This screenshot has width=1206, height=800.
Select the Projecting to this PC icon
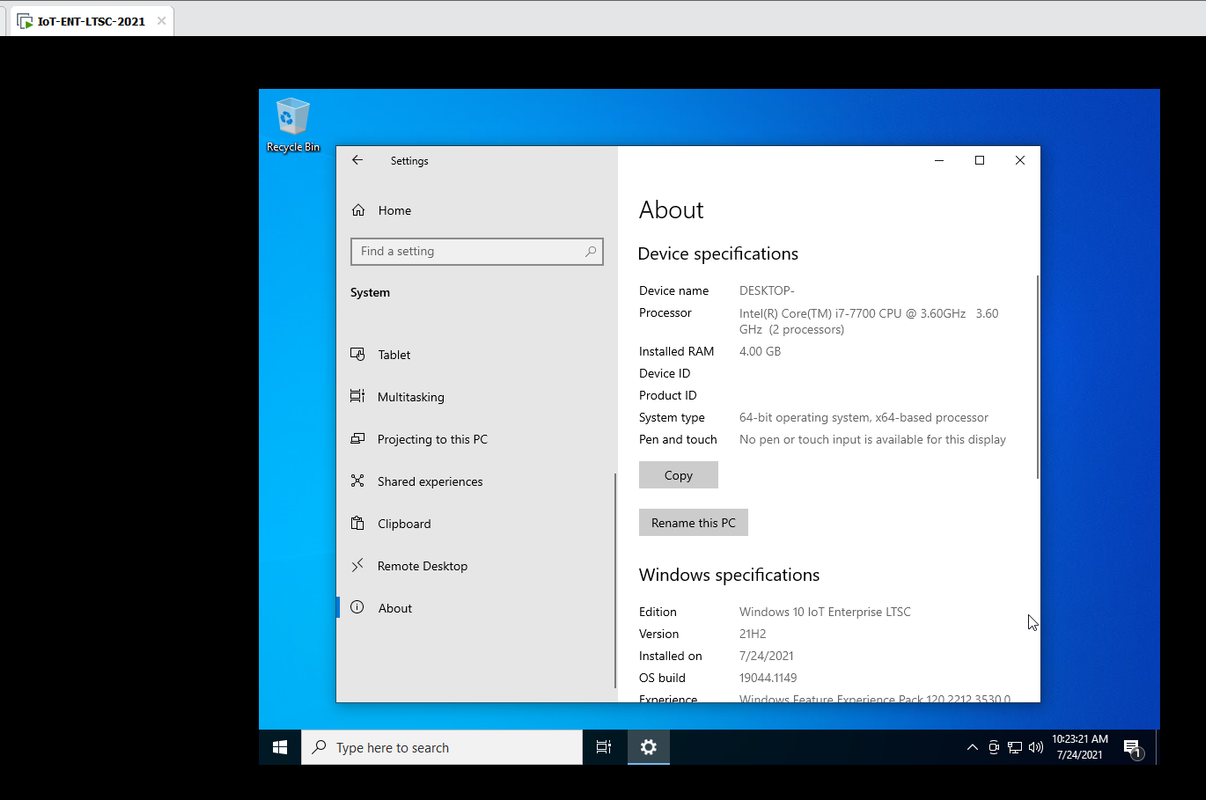(357, 439)
